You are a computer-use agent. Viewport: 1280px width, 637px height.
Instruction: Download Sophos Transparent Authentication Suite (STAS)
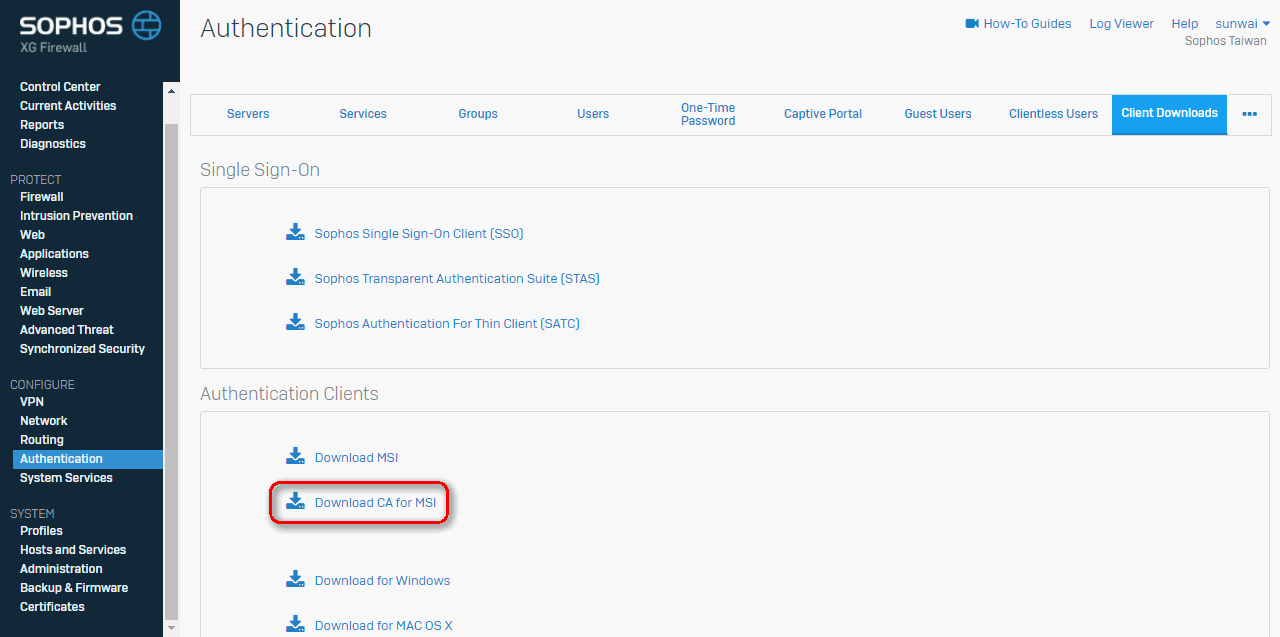(457, 279)
